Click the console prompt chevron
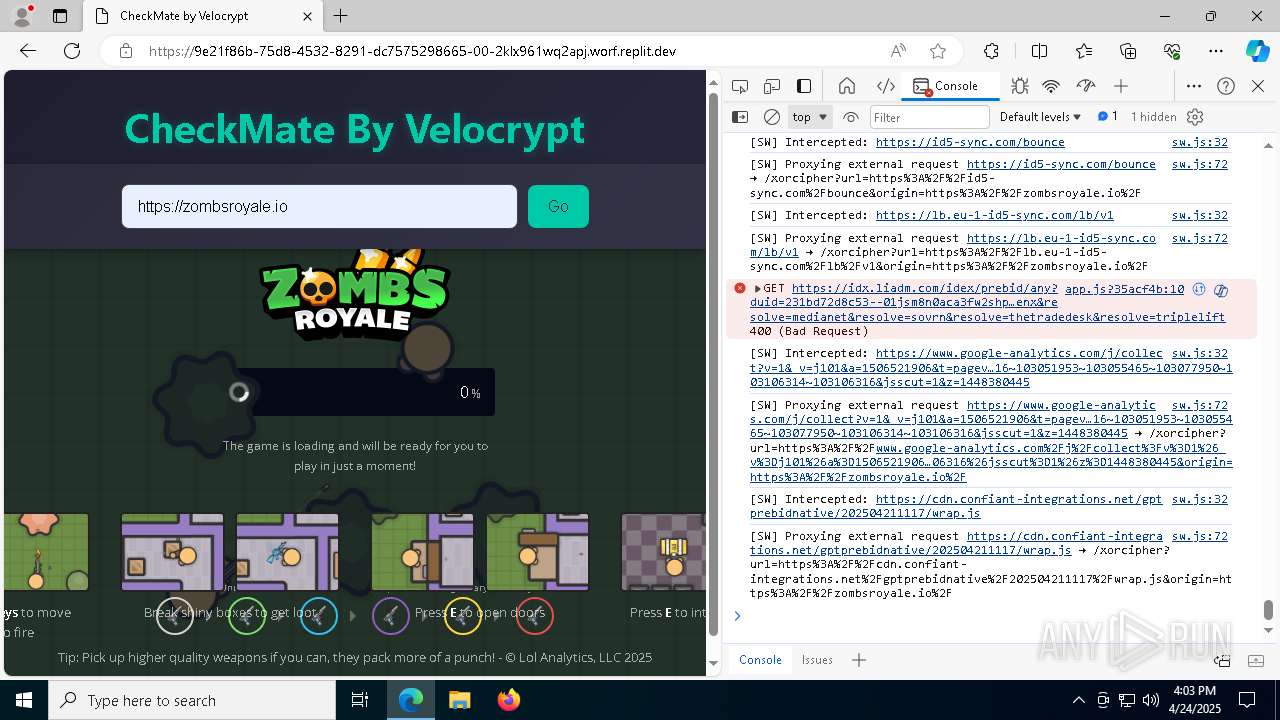The height and width of the screenshot is (720, 1280). 738,616
